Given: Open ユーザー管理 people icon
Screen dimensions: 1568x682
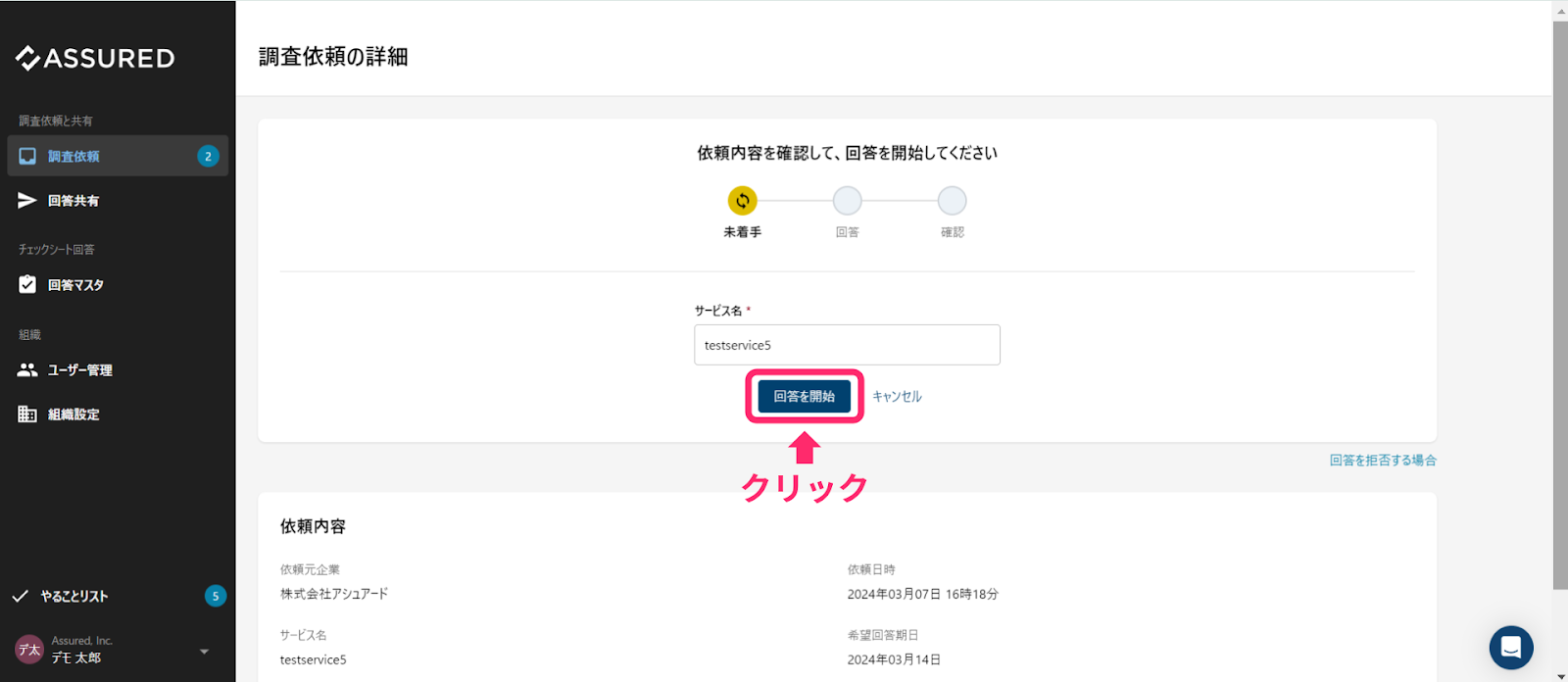Looking at the screenshot, I should point(27,369).
